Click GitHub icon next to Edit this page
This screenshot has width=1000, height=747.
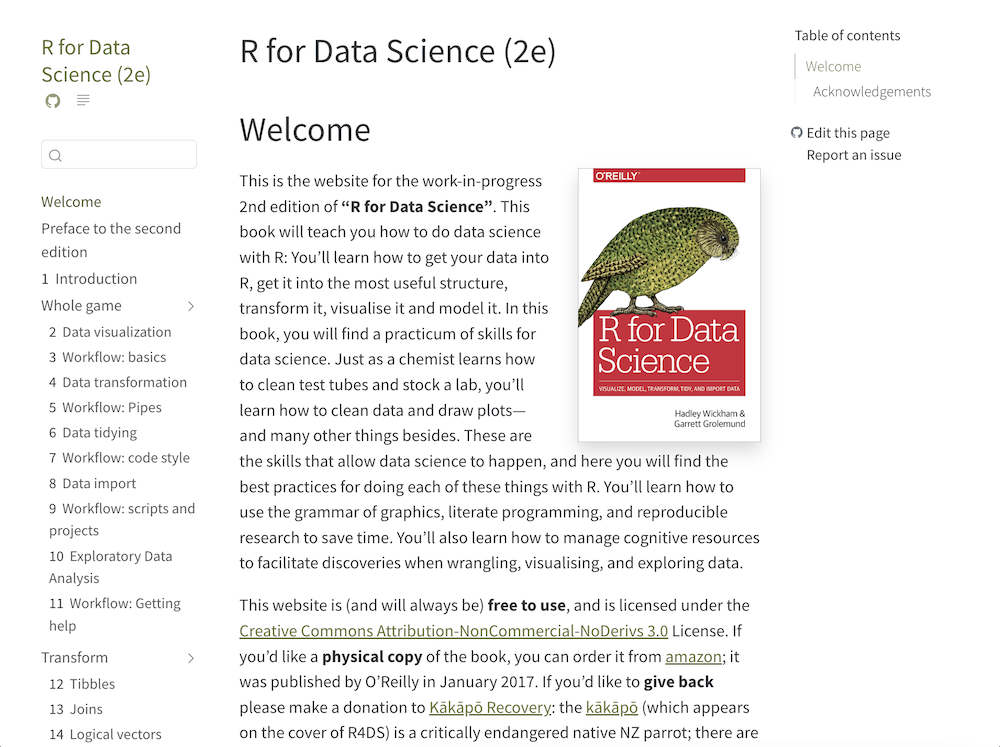tap(797, 133)
